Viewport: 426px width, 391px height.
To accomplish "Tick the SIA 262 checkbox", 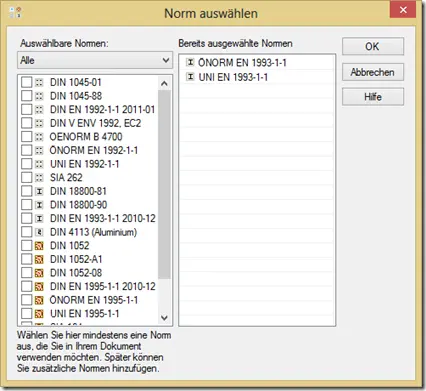I will (x=27, y=178).
